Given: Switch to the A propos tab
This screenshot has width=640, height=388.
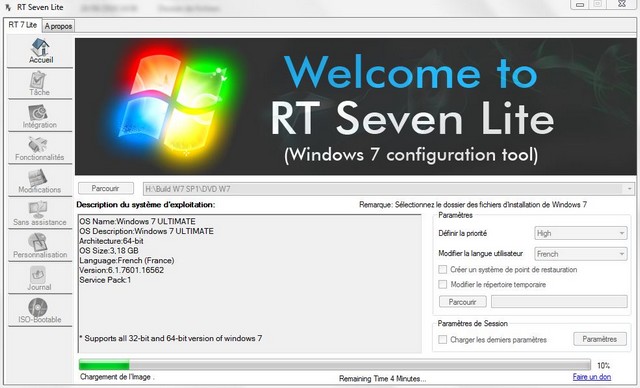Looking at the screenshot, I should tap(58, 26).
